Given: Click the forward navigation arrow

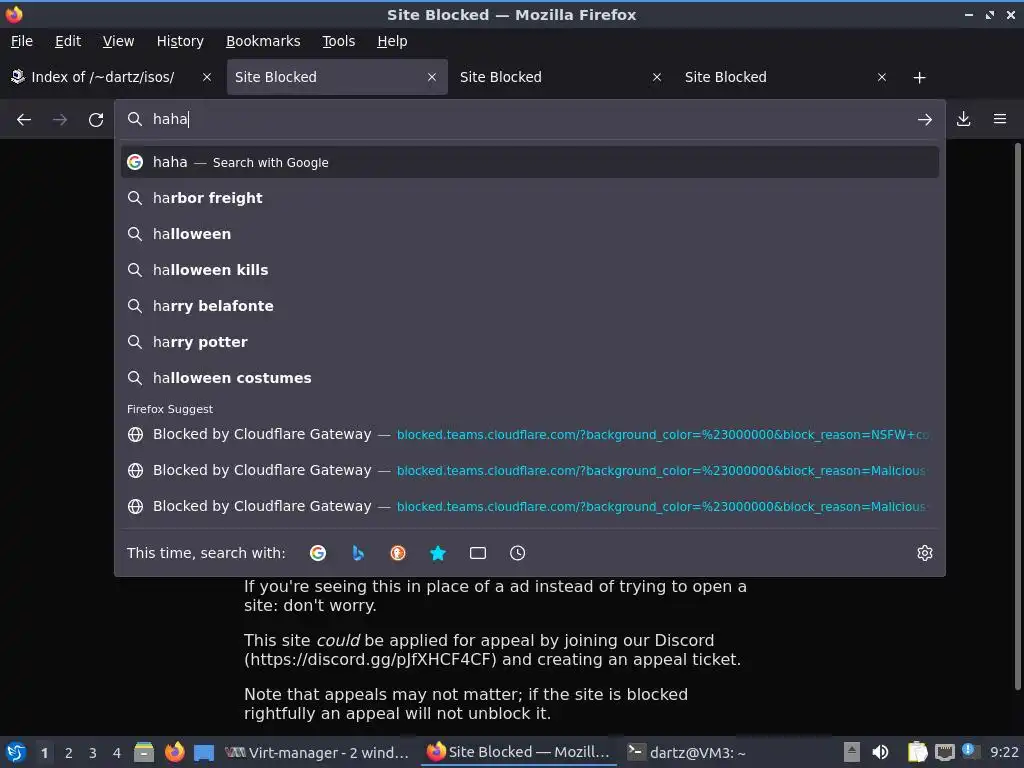Looking at the screenshot, I should click(59, 120).
